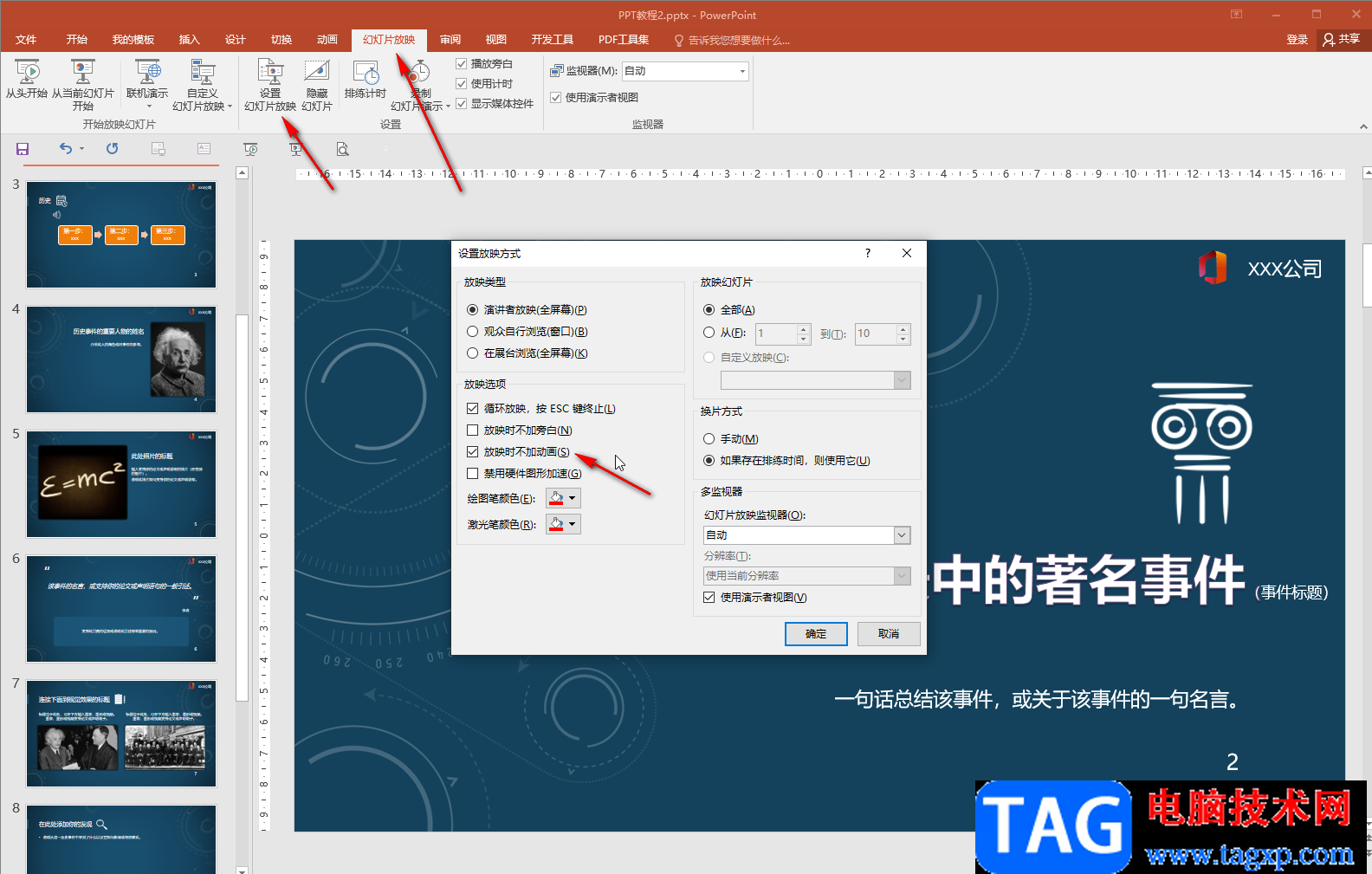This screenshot has width=1372, height=874.
Task: Click the From slide number stepper
Action: click(804, 333)
